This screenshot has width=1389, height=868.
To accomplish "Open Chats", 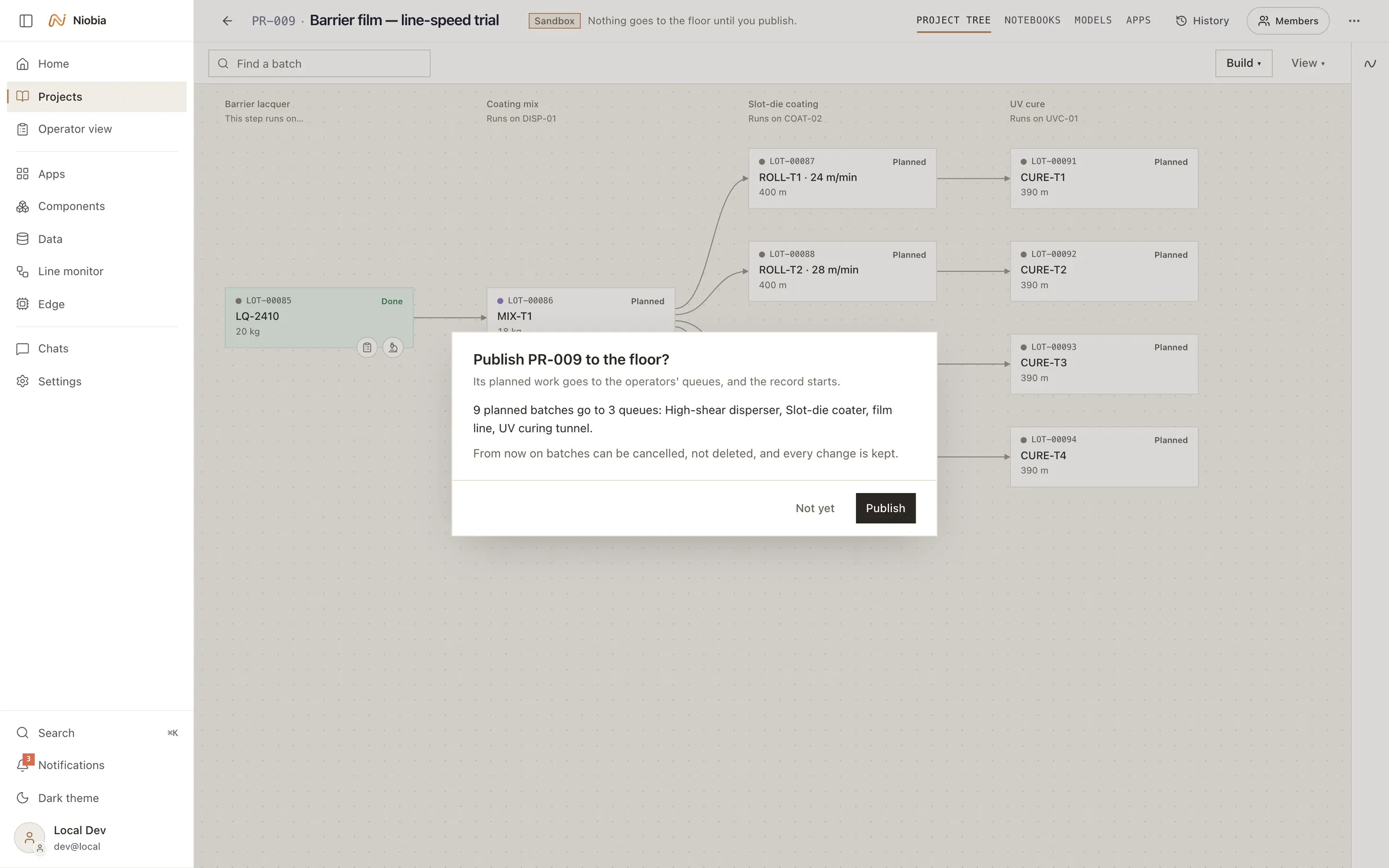I will [97, 348].
